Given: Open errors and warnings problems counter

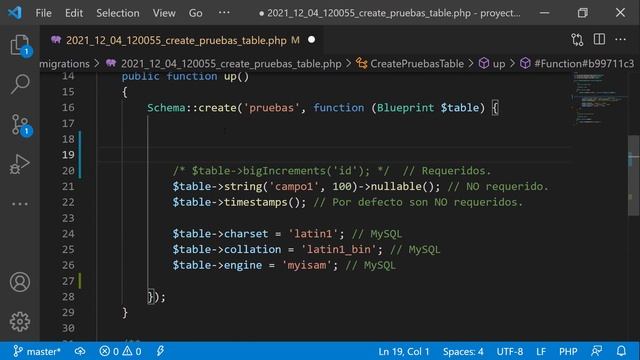Looking at the screenshot, I should [120, 351].
